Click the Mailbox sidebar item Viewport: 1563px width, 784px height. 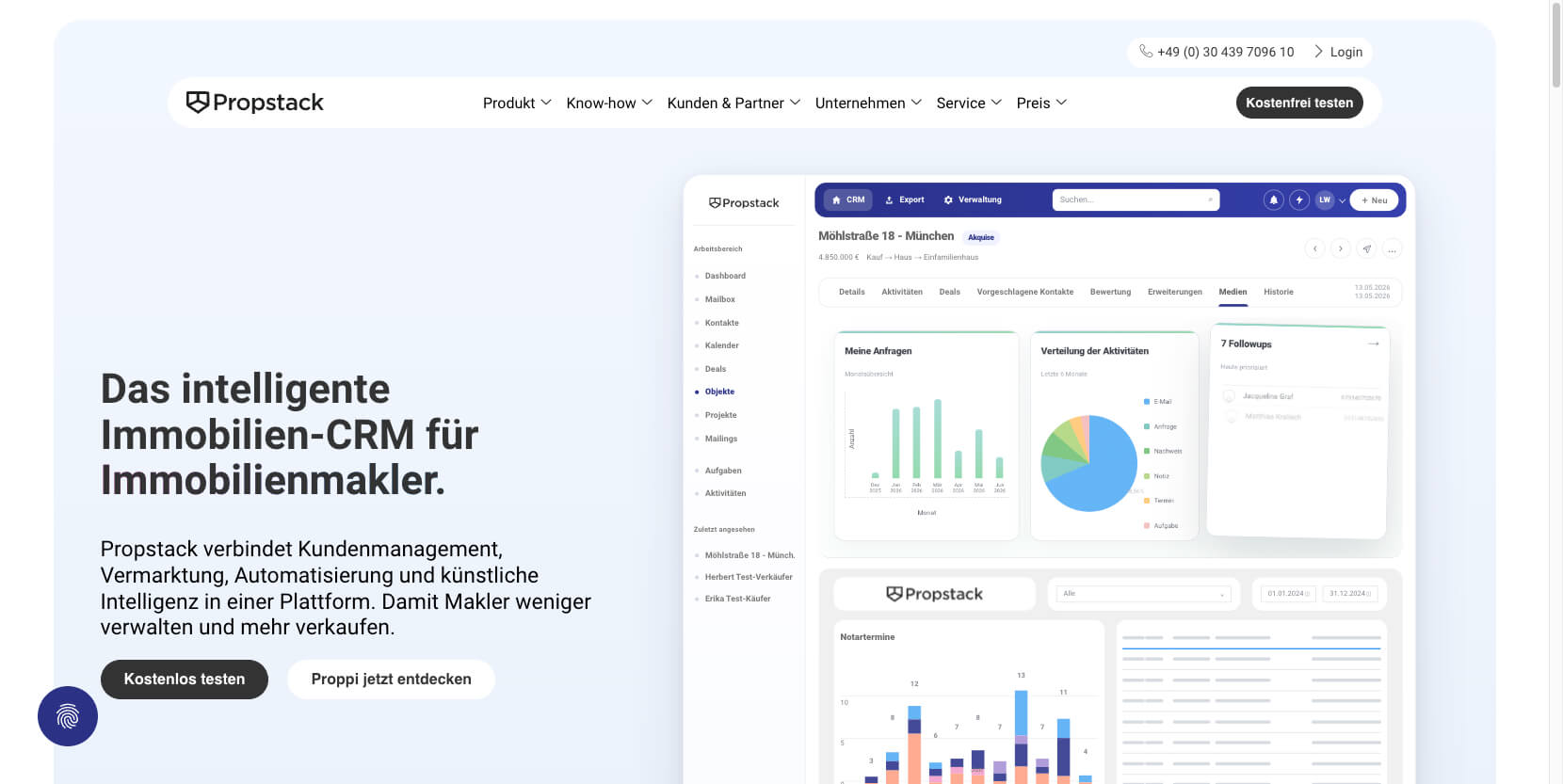point(720,299)
